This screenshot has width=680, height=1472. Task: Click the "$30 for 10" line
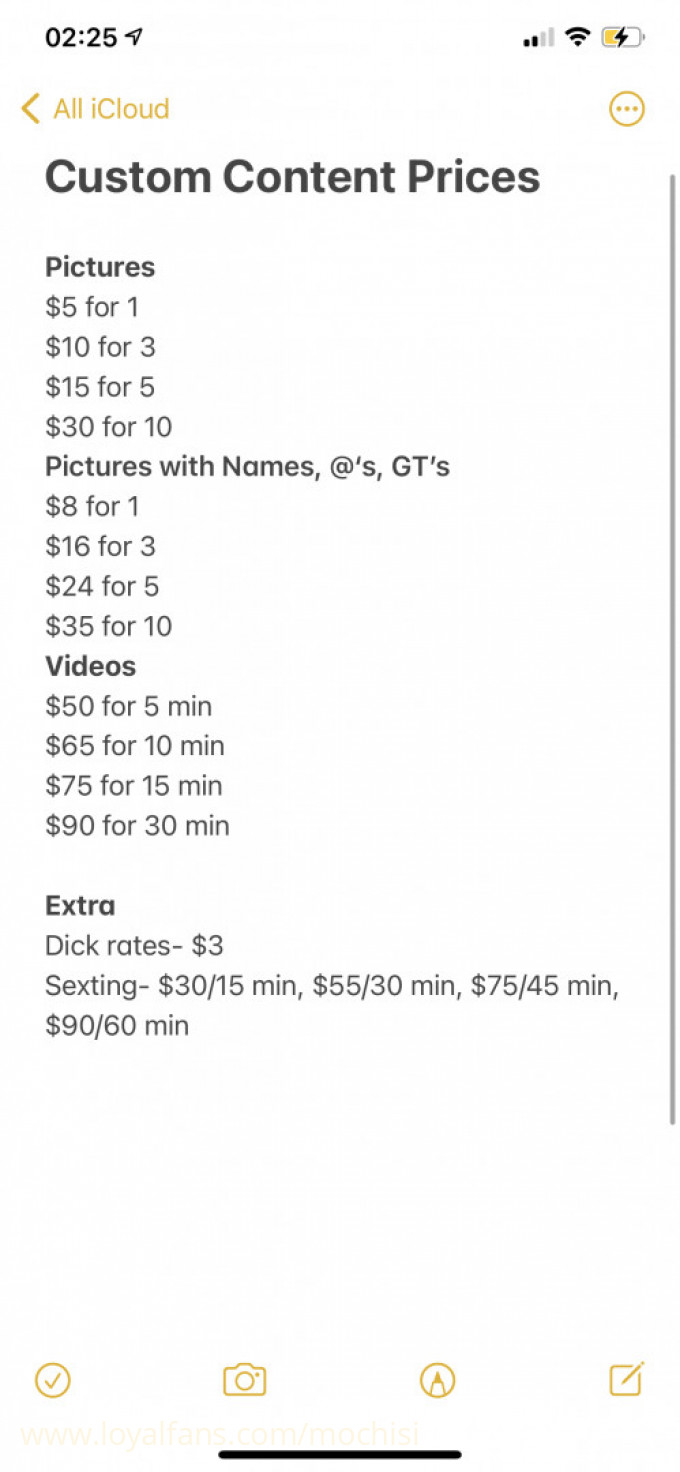click(x=108, y=427)
